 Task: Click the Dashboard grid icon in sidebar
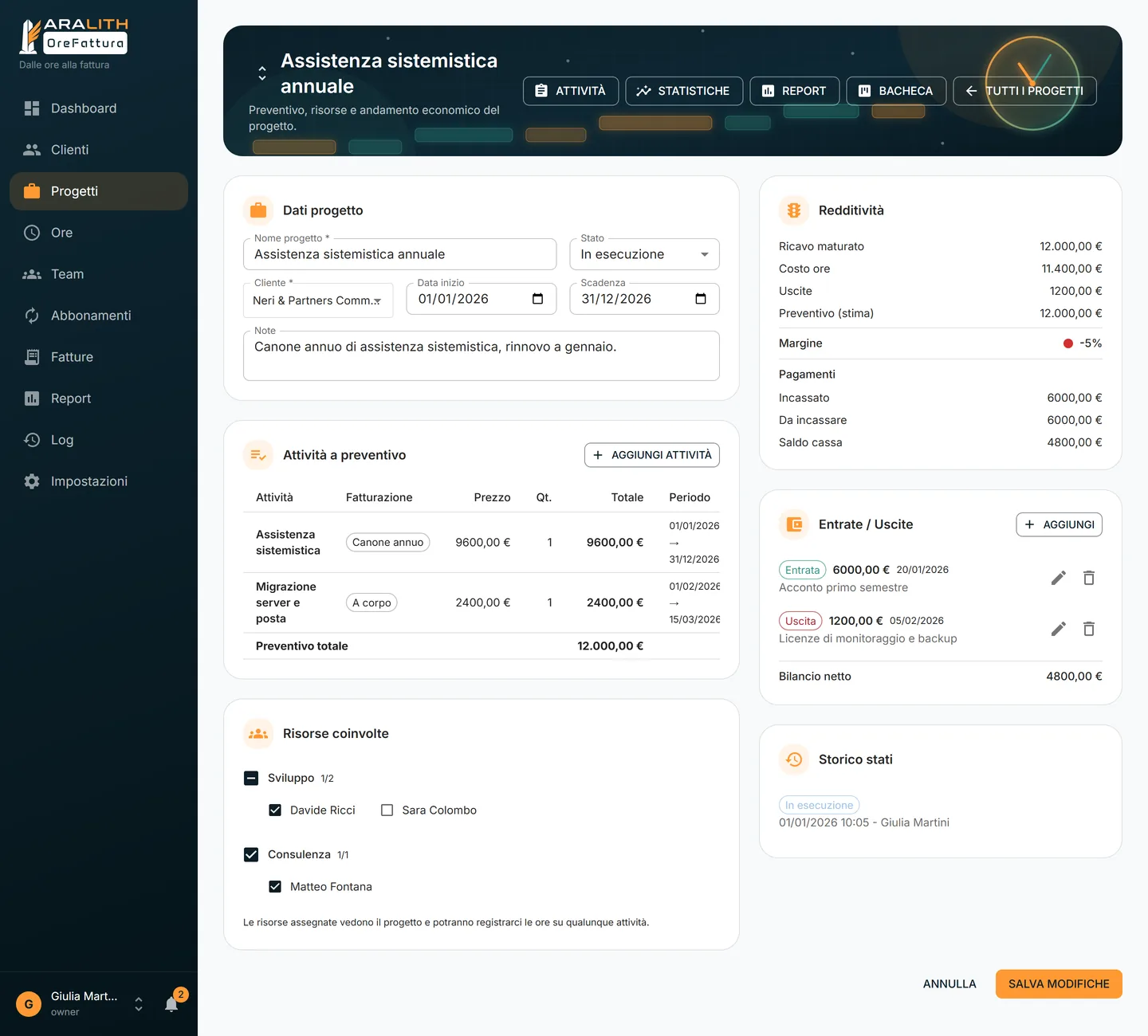pos(32,108)
